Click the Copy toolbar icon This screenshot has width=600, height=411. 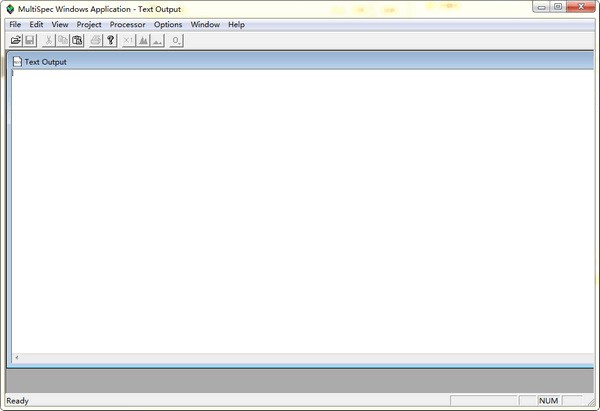(63, 41)
